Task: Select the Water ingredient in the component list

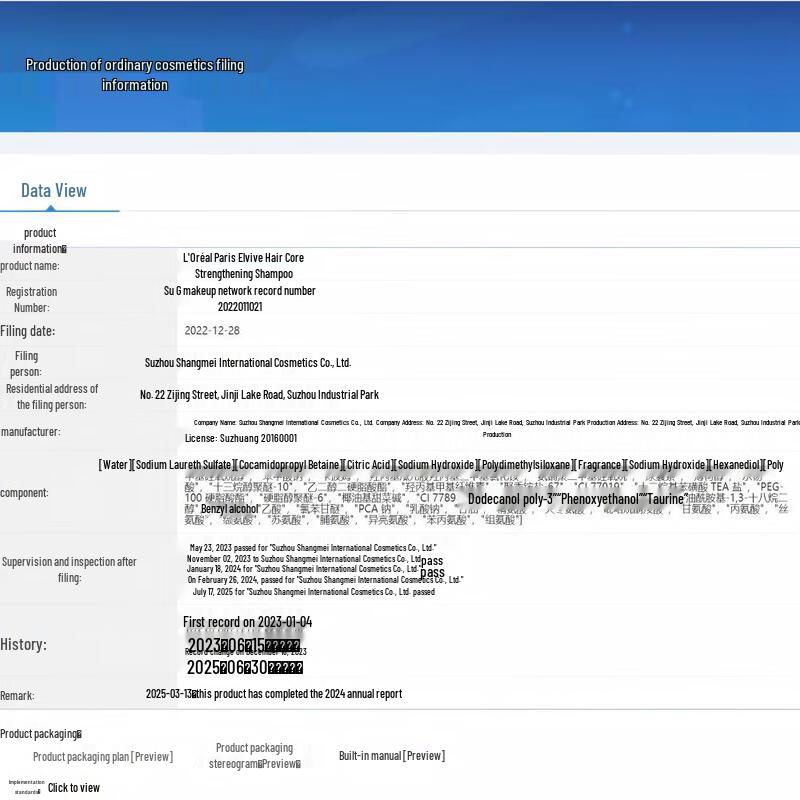Action: tap(115, 465)
